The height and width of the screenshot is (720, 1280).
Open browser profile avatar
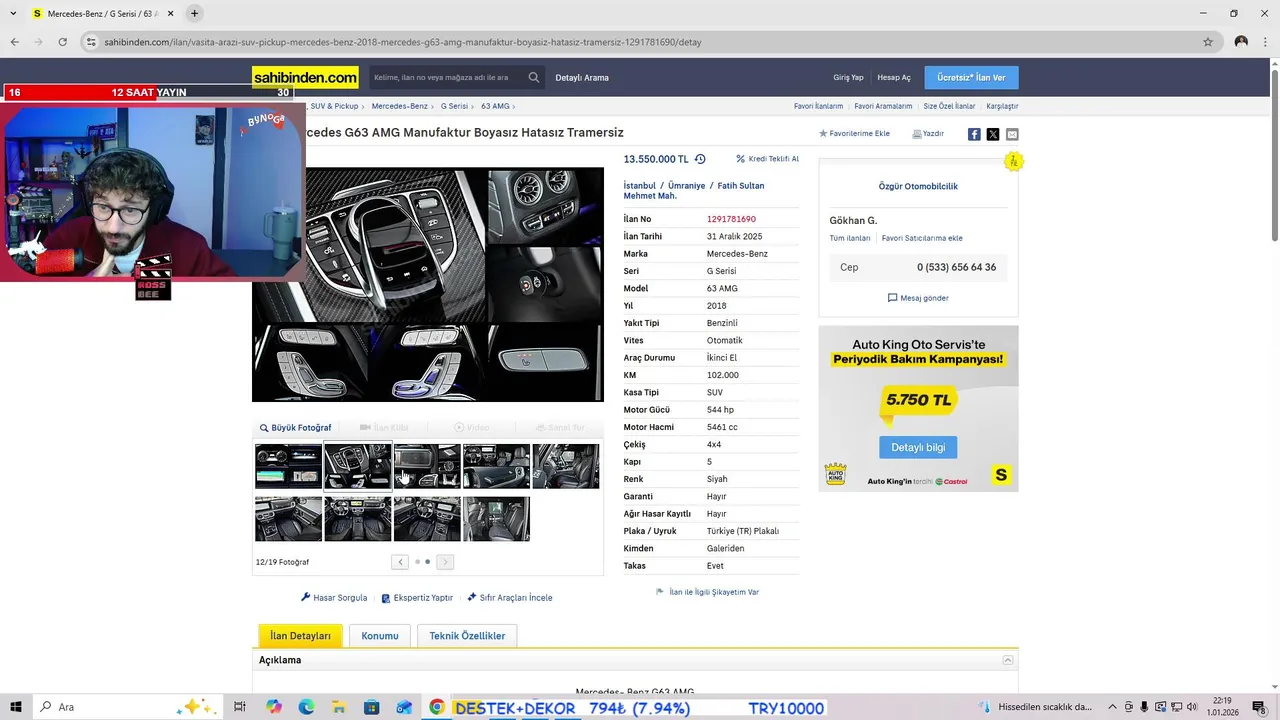(1241, 42)
